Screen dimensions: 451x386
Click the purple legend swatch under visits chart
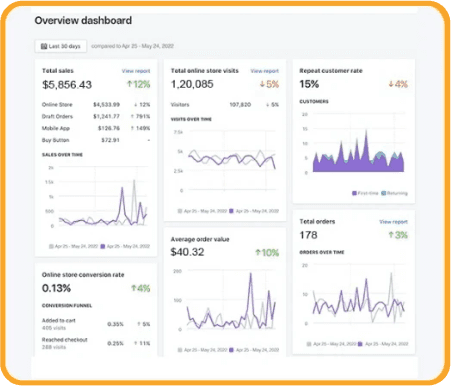tap(231, 211)
